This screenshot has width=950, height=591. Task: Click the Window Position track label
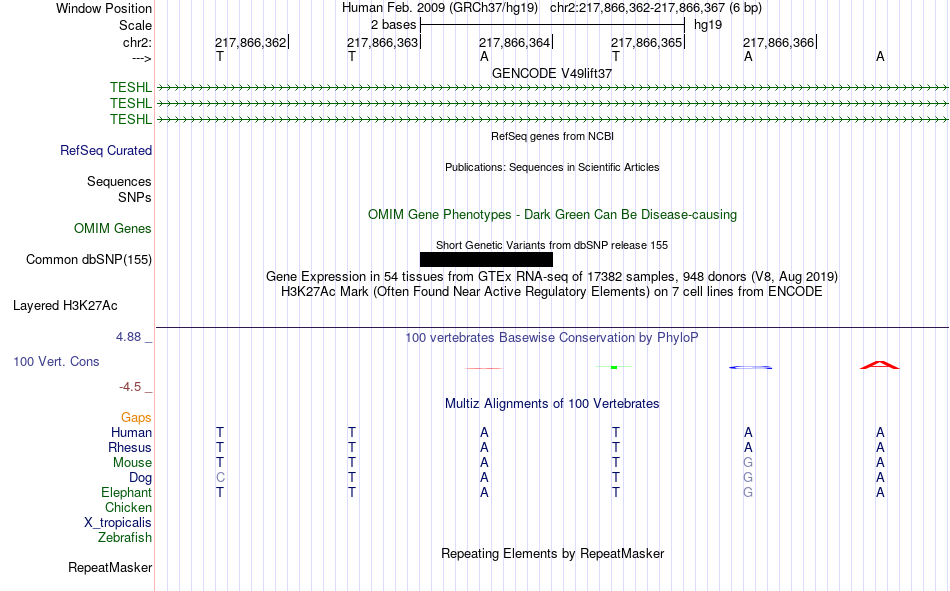(x=104, y=8)
